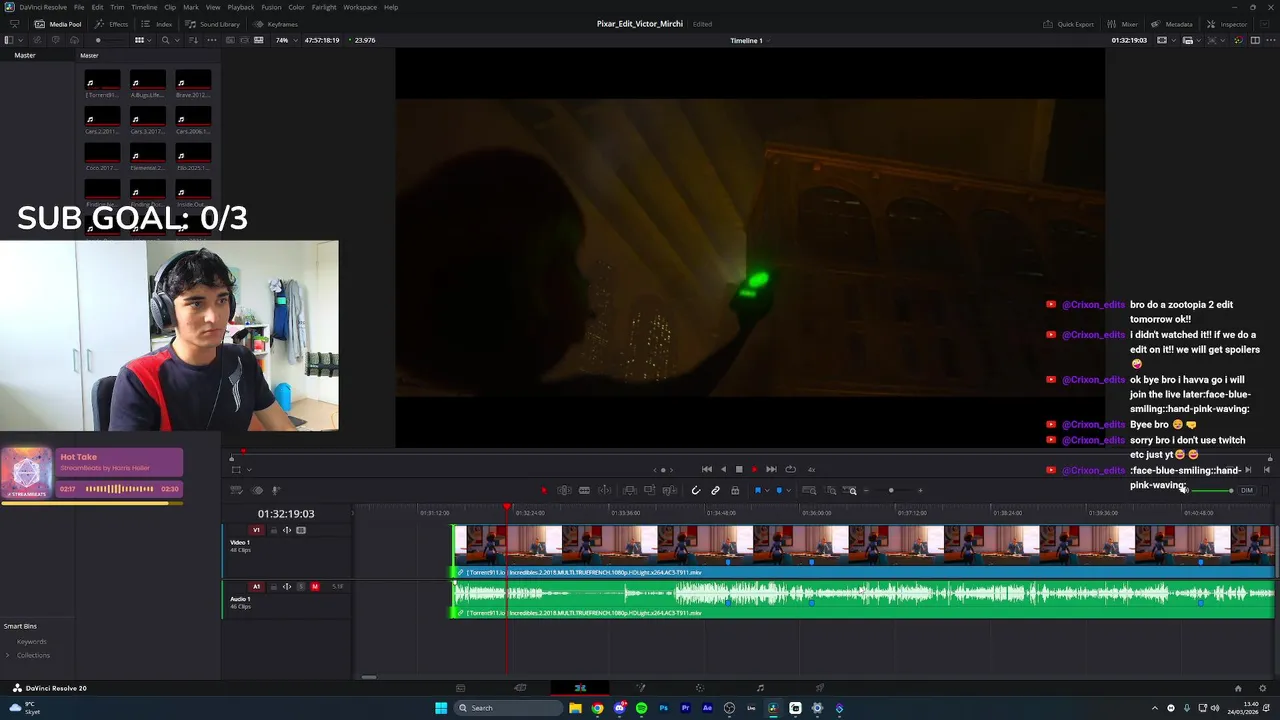Open the Fairlight page music note icon
The image size is (1280, 720).
click(760, 688)
